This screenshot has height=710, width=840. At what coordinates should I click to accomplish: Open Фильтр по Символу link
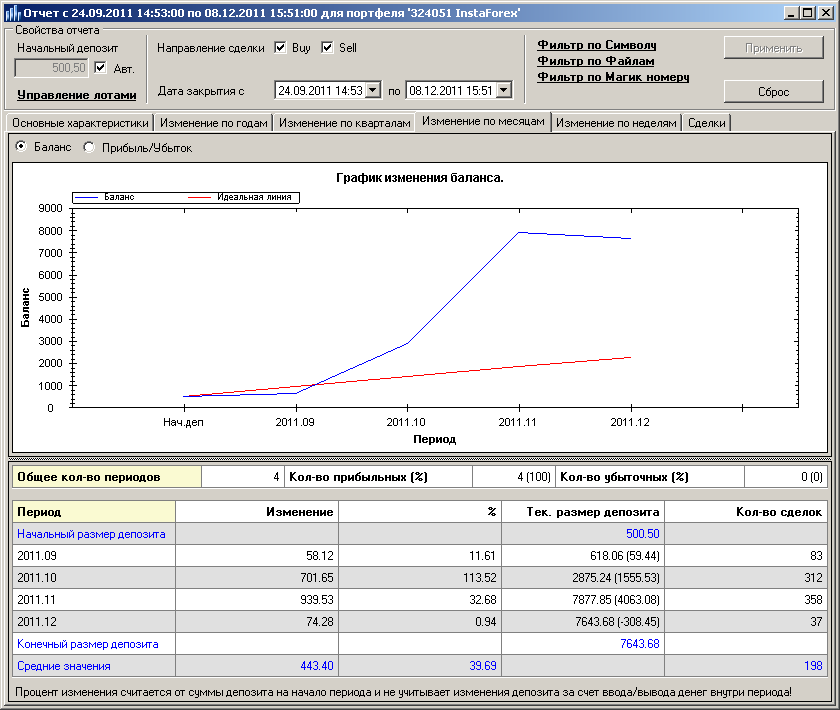596,45
